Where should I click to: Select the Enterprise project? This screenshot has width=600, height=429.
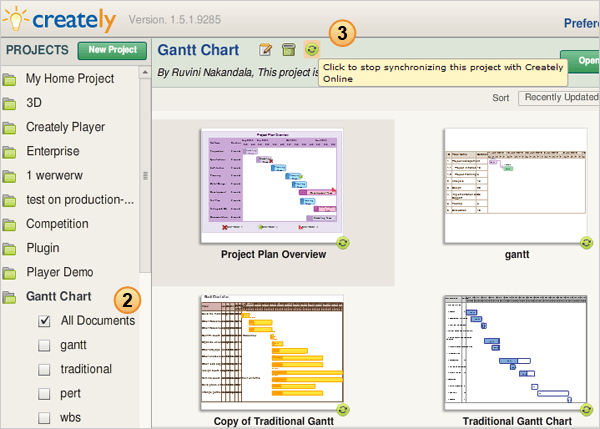tap(53, 152)
